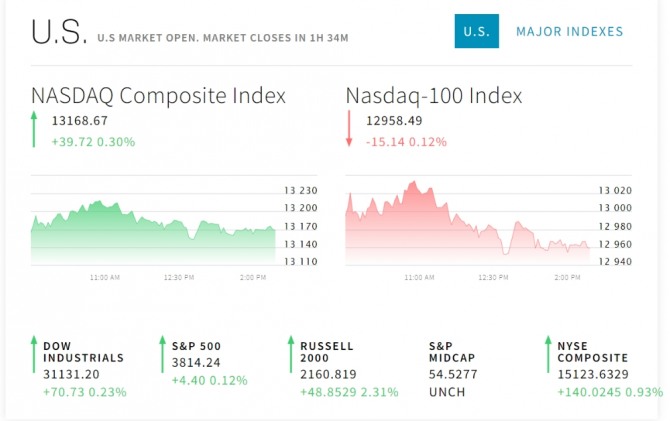This screenshot has height=421, width=670.
Task: Click the Nasdaq-100 red down arrow
Action: 349,130
